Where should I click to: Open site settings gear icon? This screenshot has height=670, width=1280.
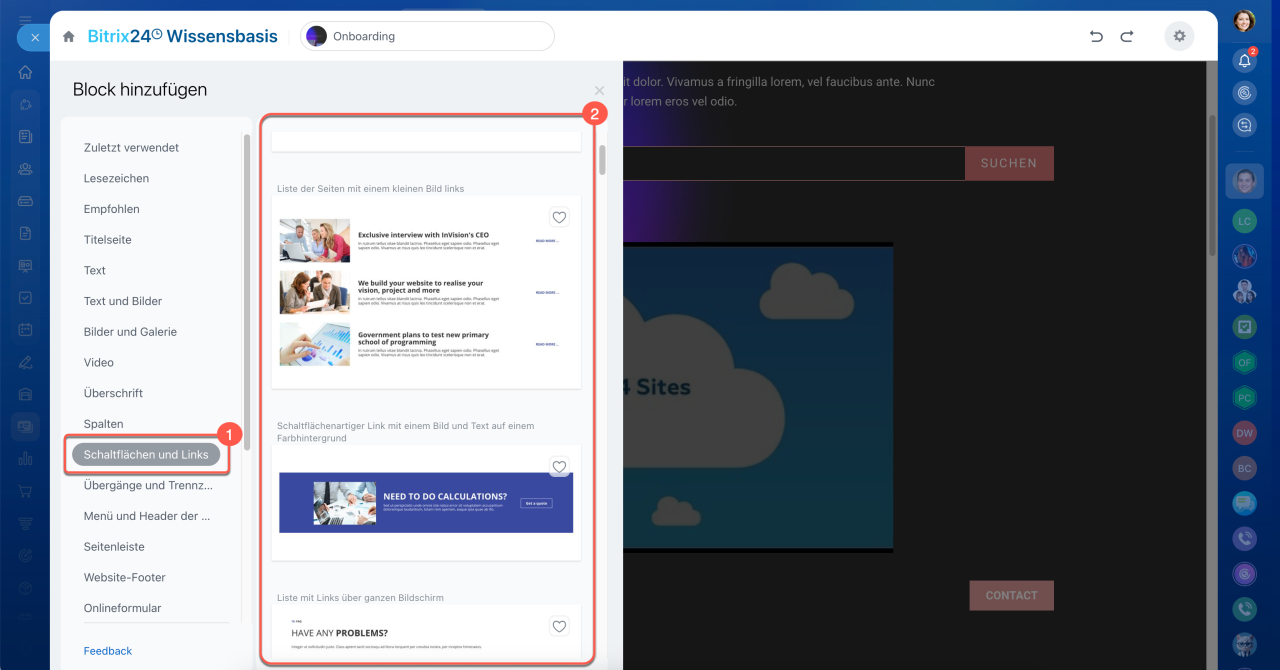pos(1179,37)
